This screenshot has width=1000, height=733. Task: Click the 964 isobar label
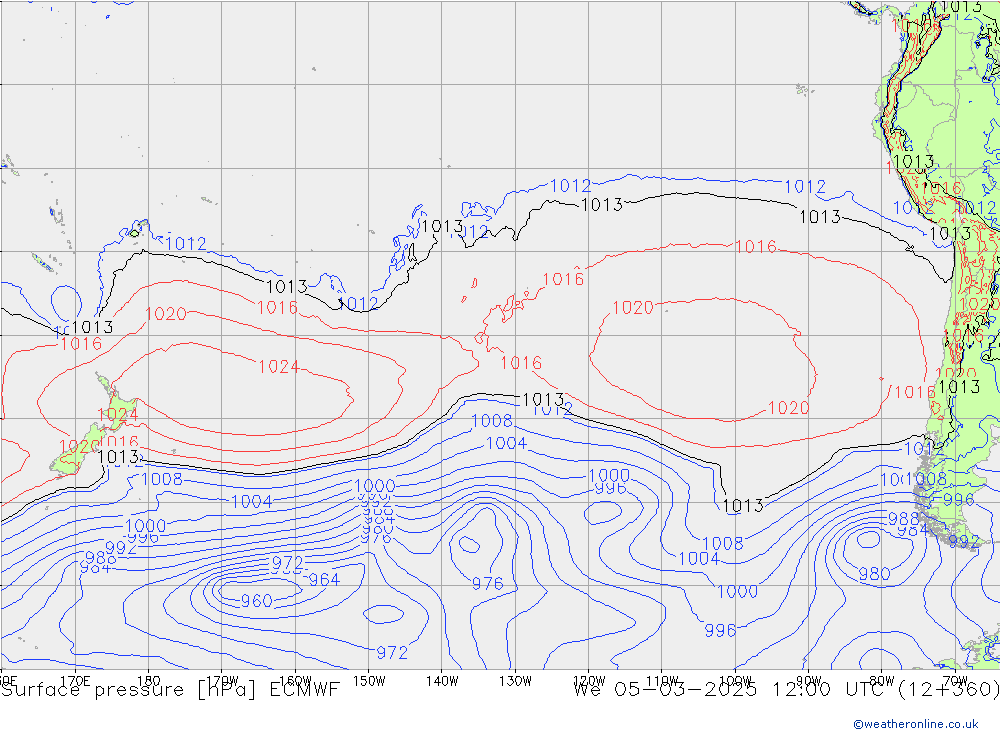pyautogui.click(x=324, y=579)
